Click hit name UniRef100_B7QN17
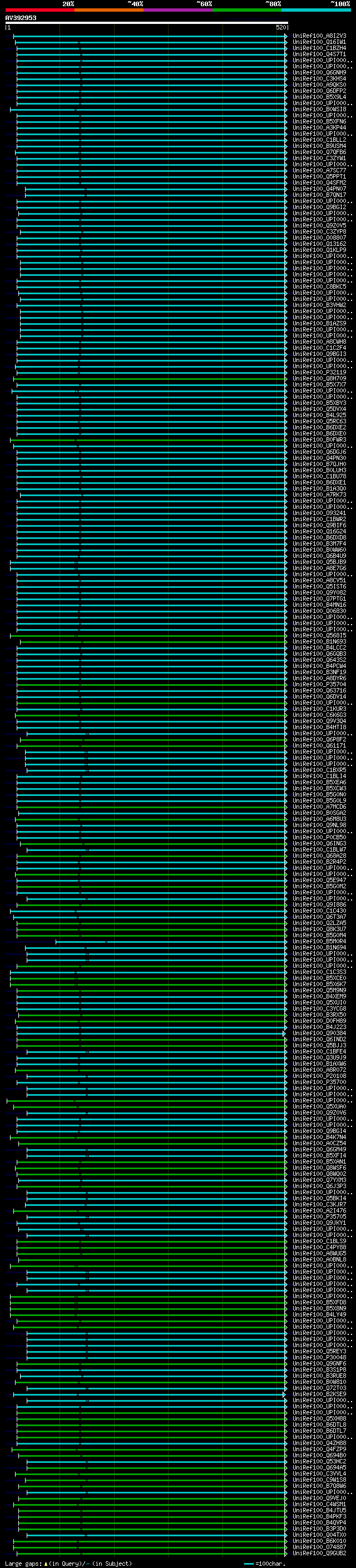This screenshot has height=1568, width=356. 319,195
